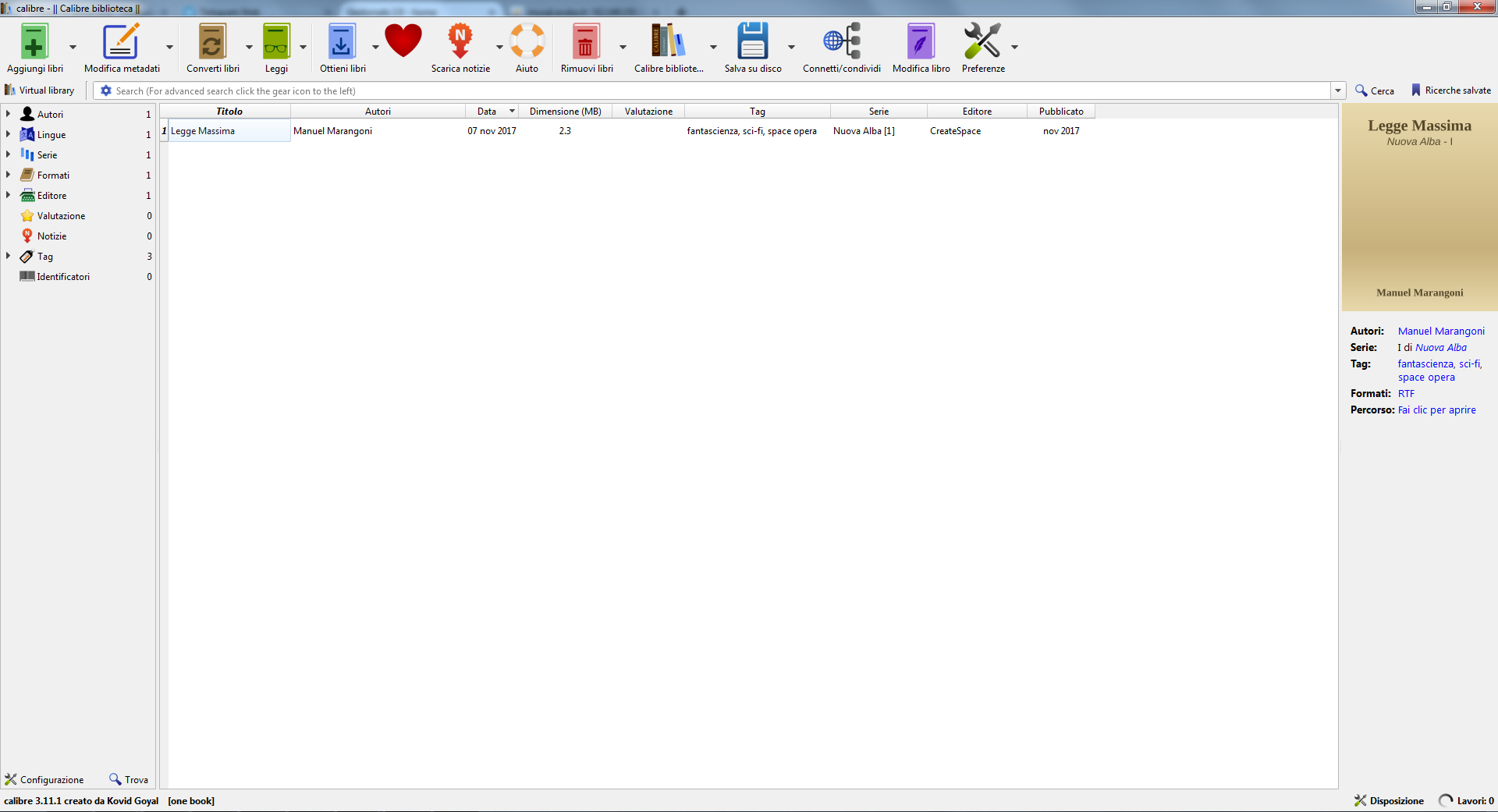
Task: Expand the Serie tree node
Action: pyautogui.click(x=9, y=154)
